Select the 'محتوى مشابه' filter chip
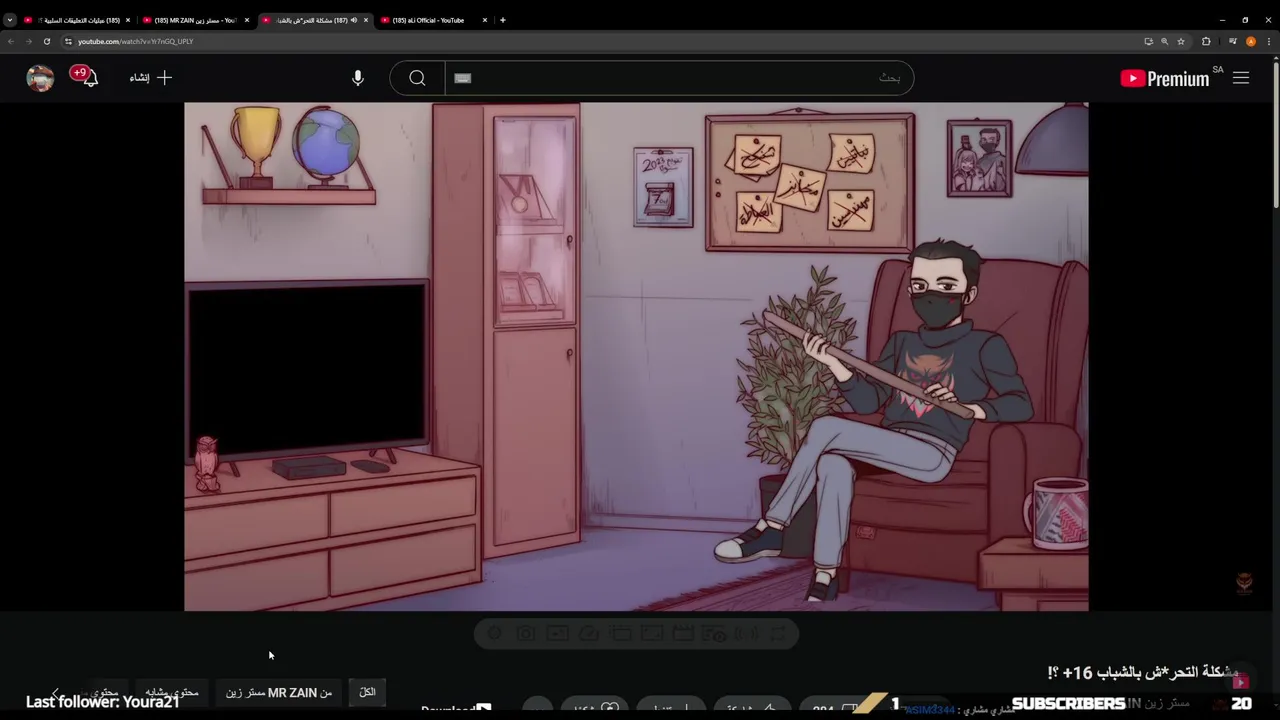The height and width of the screenshot is (720, 1280). point(172,692)
